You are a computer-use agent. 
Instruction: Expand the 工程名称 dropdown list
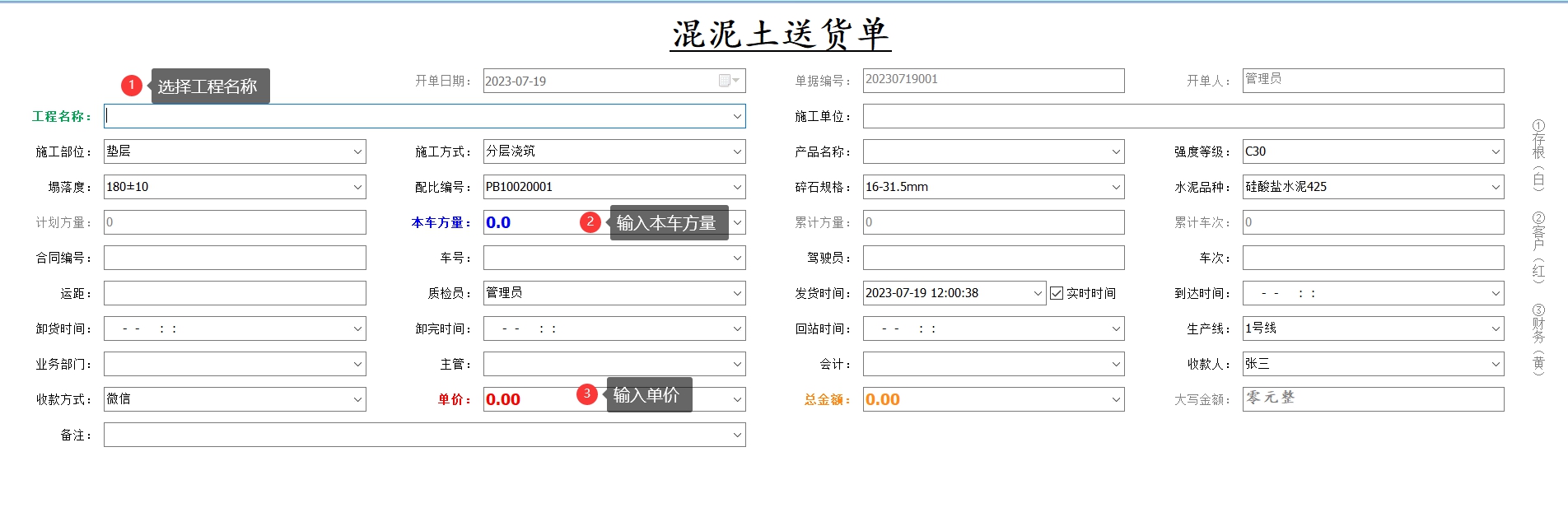click(737, 117)
